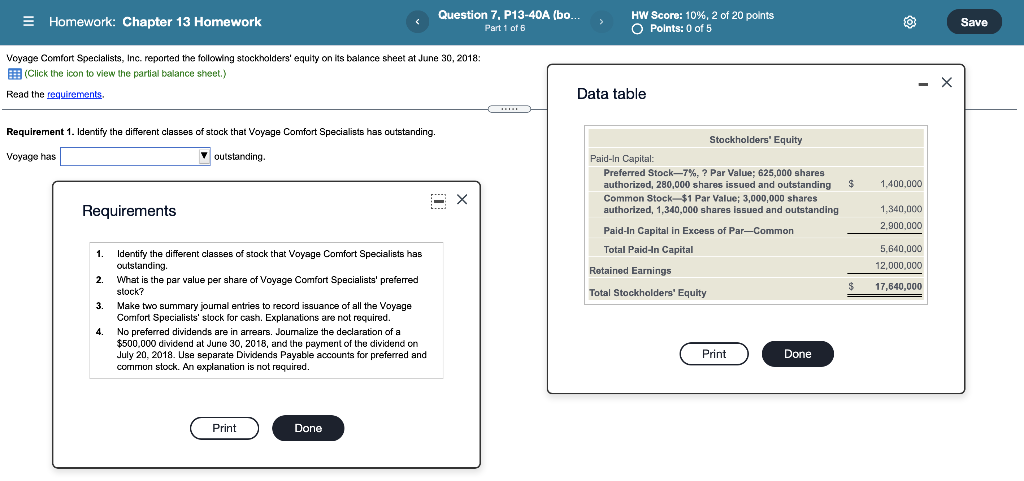The image size is (1024, 481).
Task: Click the Total Paid-In Capital label
Action: pos(648,249)
